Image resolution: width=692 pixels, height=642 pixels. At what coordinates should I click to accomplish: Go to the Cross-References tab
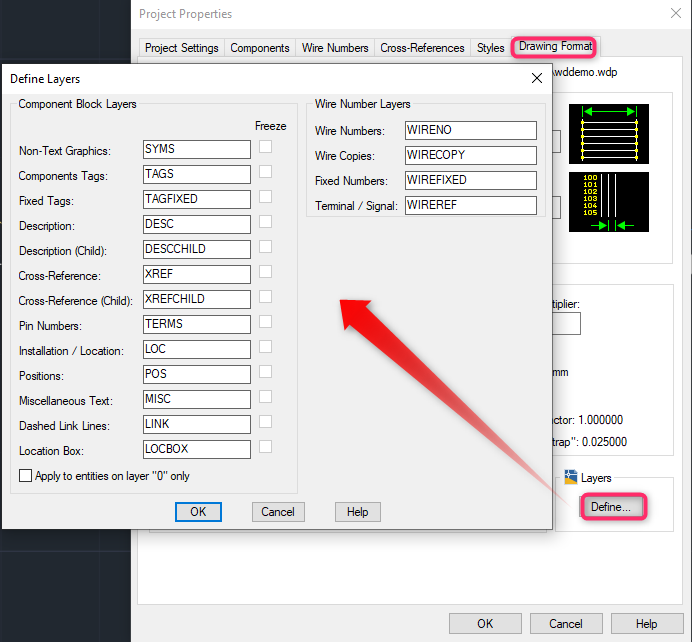pos(422,48)
